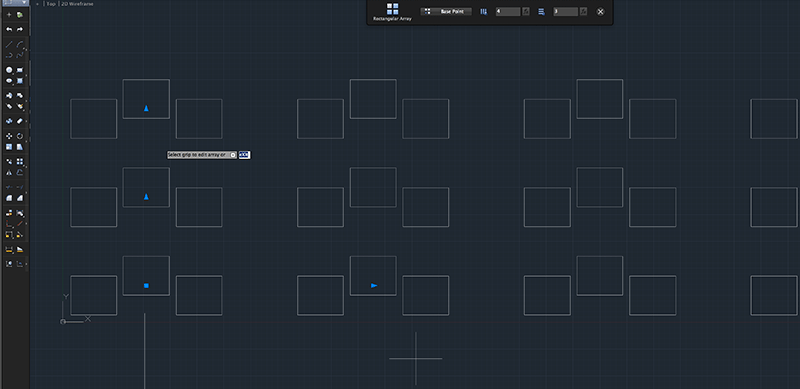This screenshot has width=800, height=389.
Task: Select the Ellipse tool
Action: tap(9, 81)
